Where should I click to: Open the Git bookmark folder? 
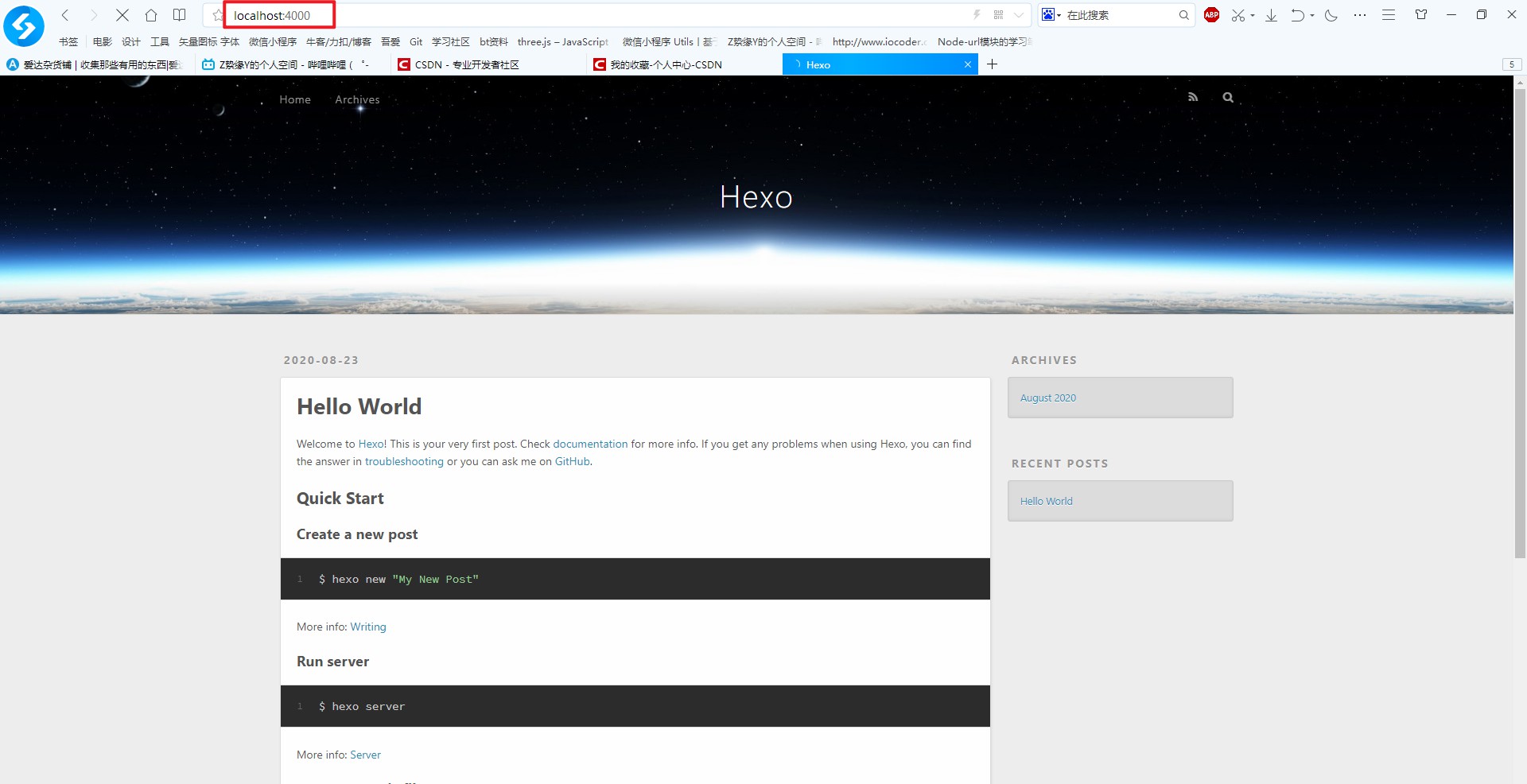coord(416,41)
